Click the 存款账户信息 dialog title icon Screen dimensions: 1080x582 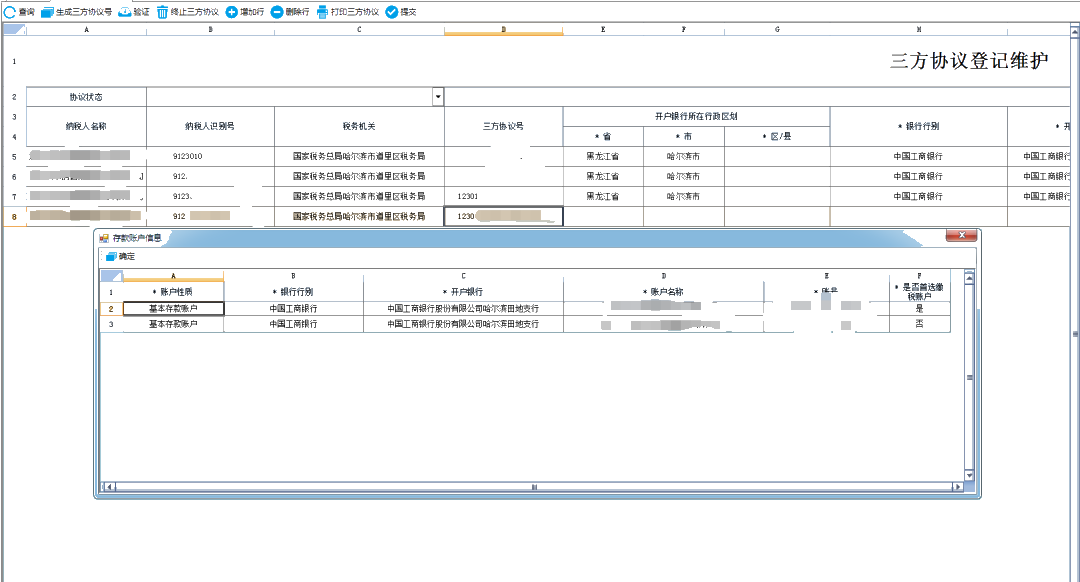[x=104, y=238]
